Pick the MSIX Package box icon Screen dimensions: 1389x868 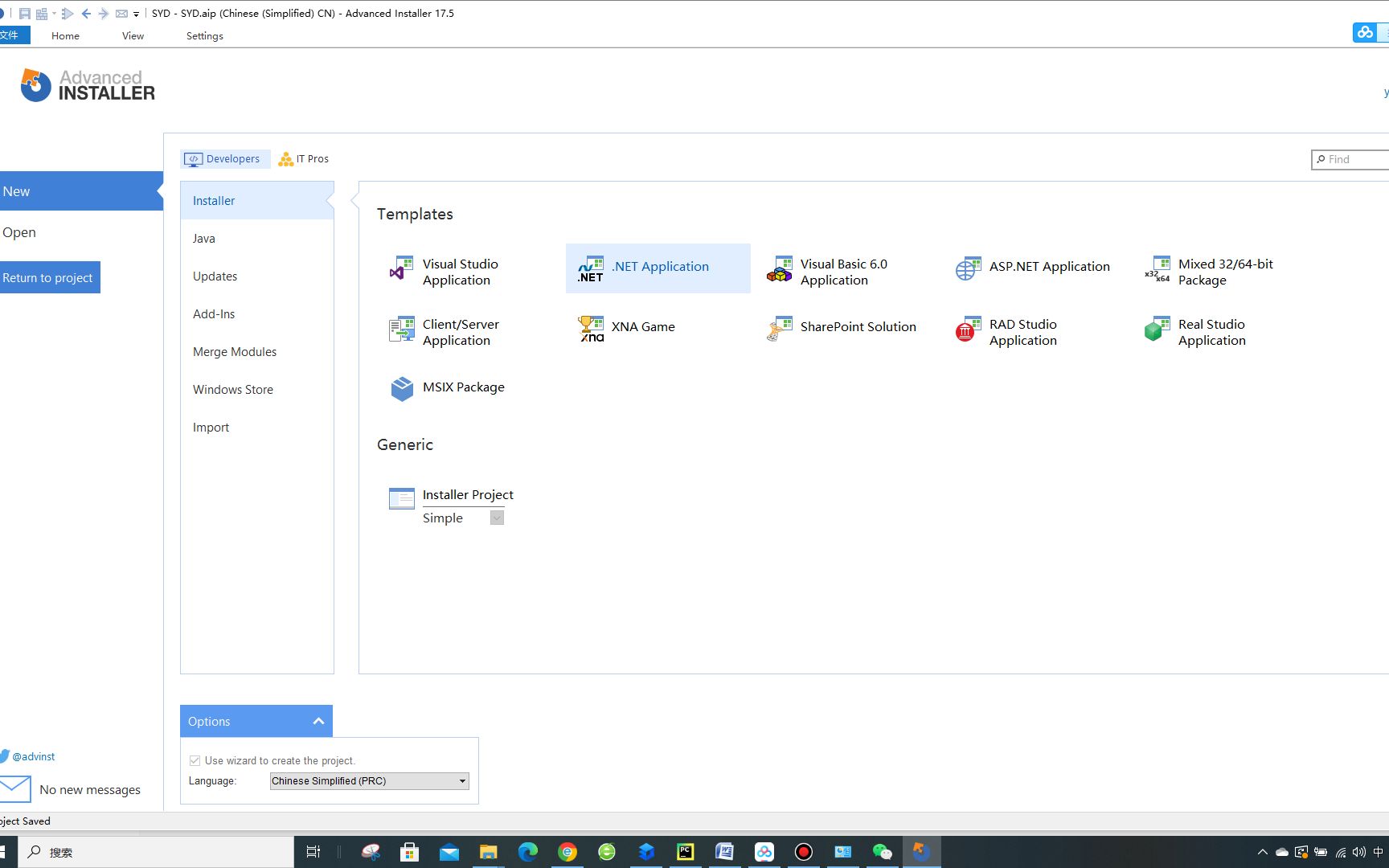(401, 388)
